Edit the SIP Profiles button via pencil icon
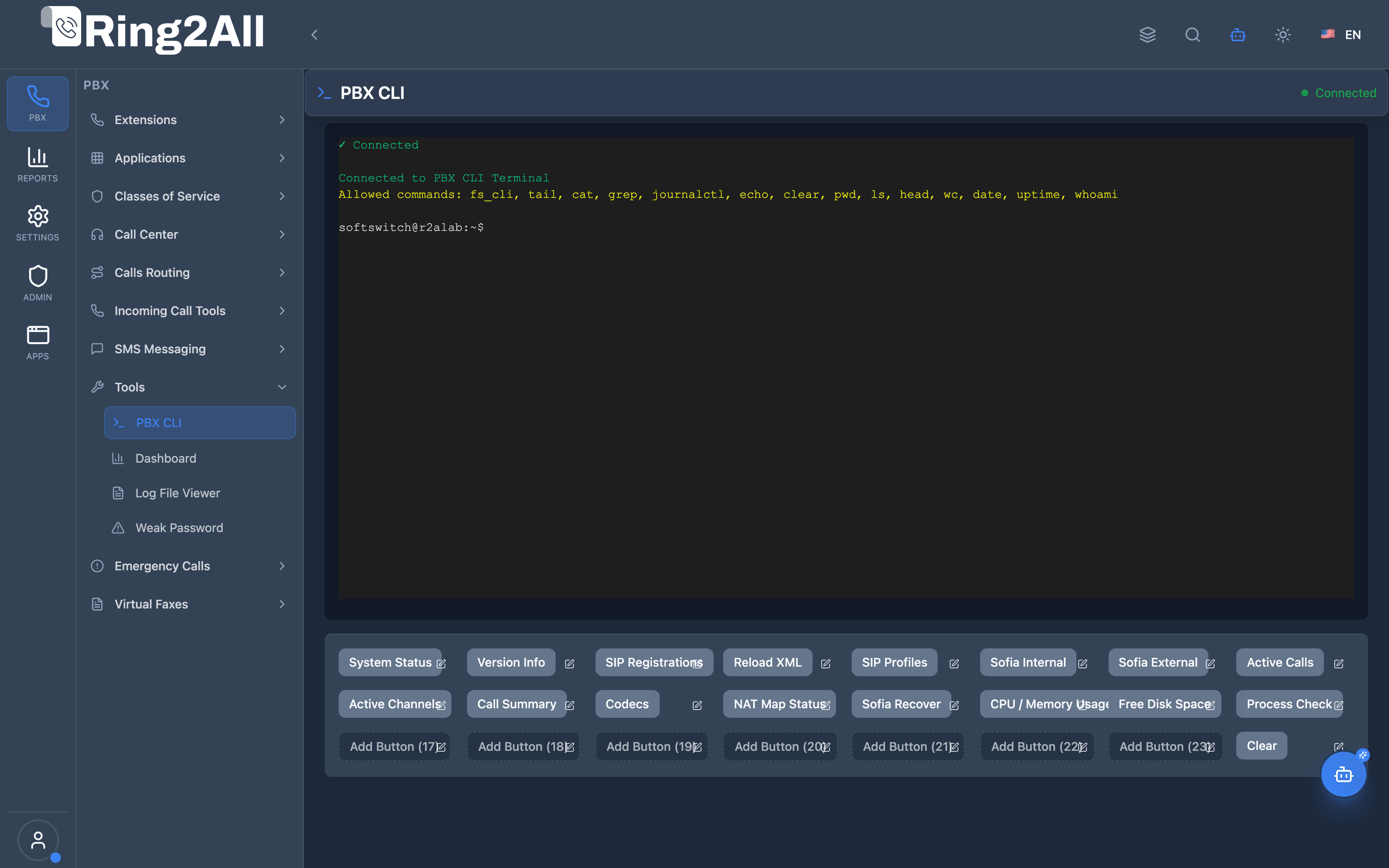The image size is (1389, 868). [954, 664]
